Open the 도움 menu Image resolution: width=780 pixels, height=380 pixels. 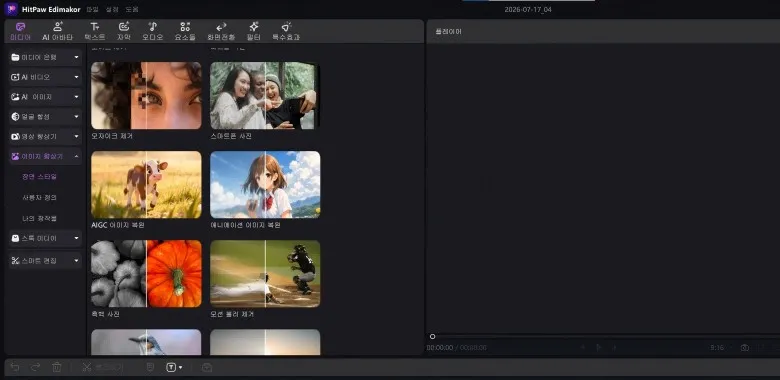[x=132, y=9]
